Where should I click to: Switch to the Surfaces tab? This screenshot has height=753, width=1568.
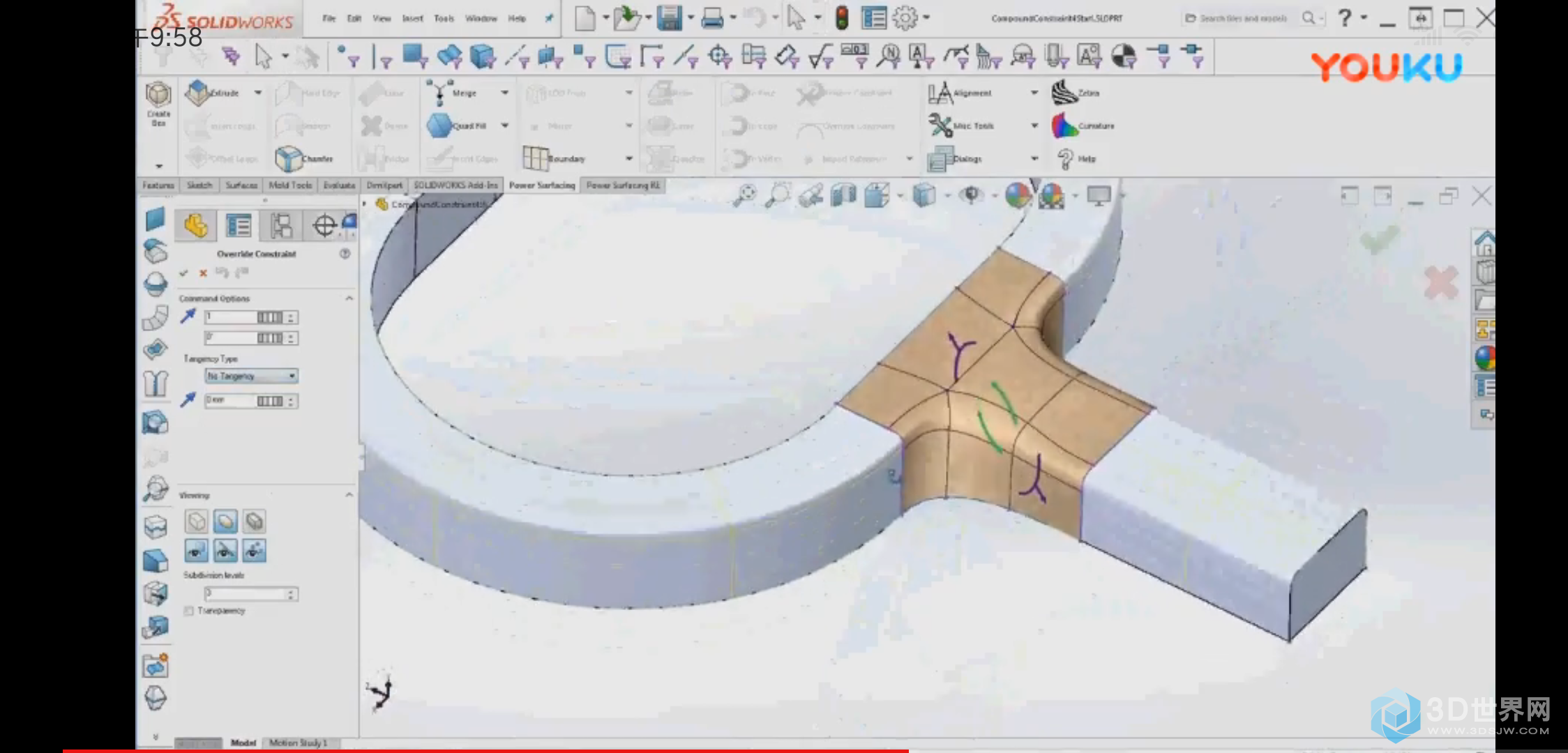coord(241,185)
